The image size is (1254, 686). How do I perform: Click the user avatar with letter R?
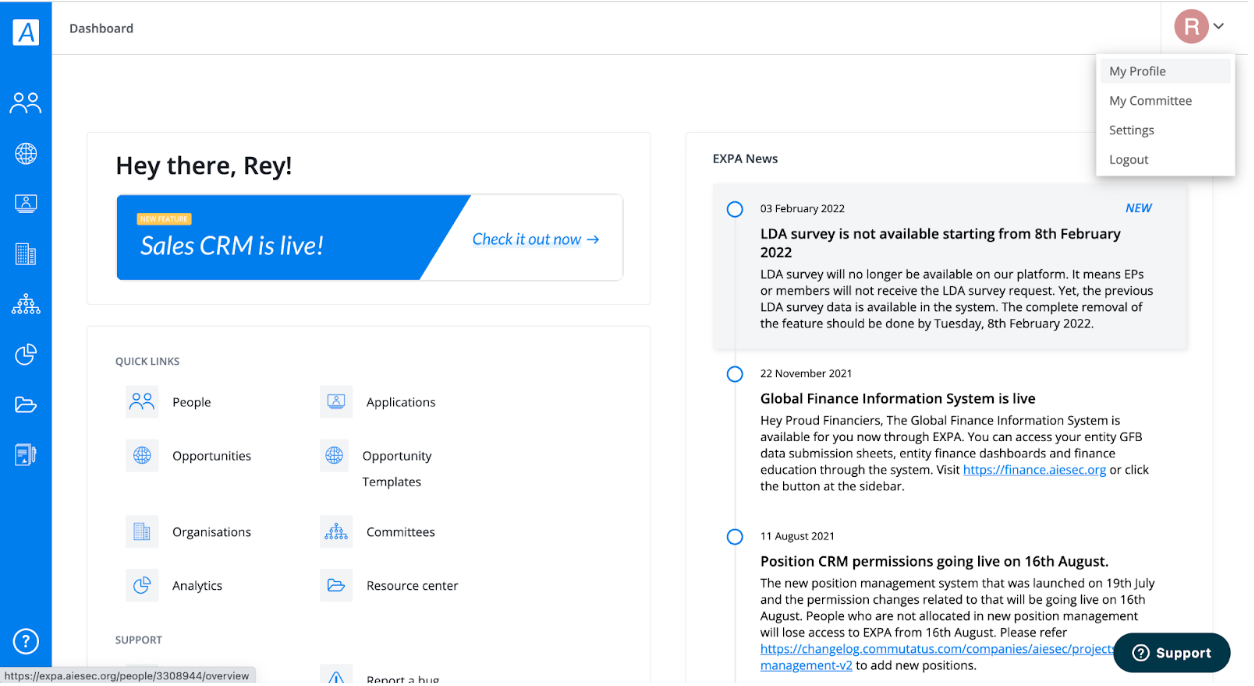click(x=1191, y=27)
